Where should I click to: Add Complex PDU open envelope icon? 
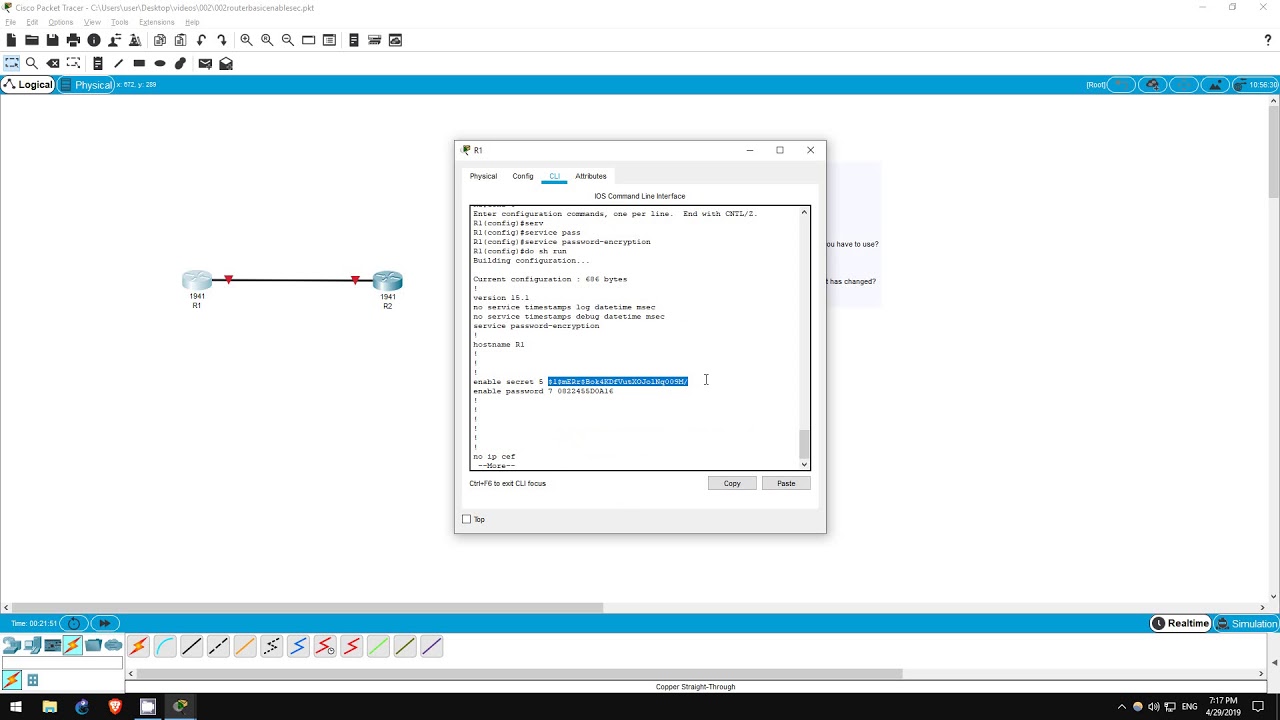(x=226, y=63)
